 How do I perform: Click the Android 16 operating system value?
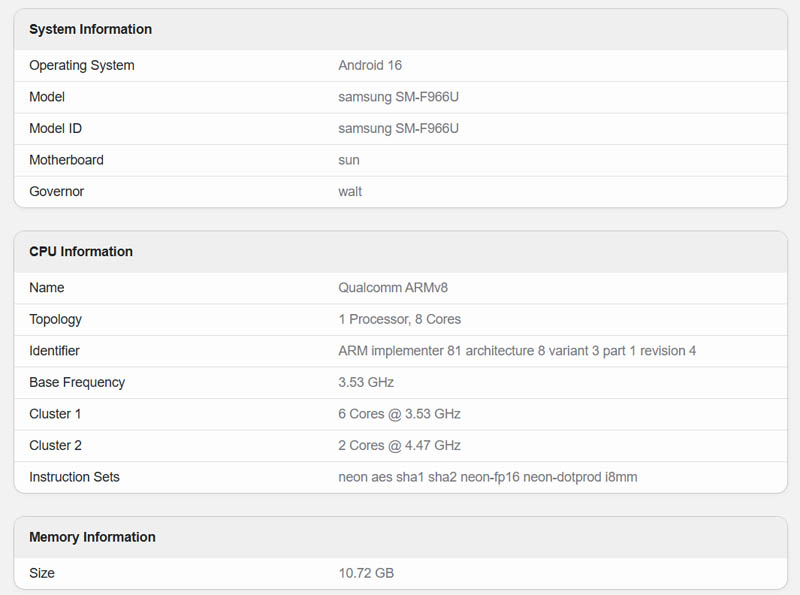(370, 66)
